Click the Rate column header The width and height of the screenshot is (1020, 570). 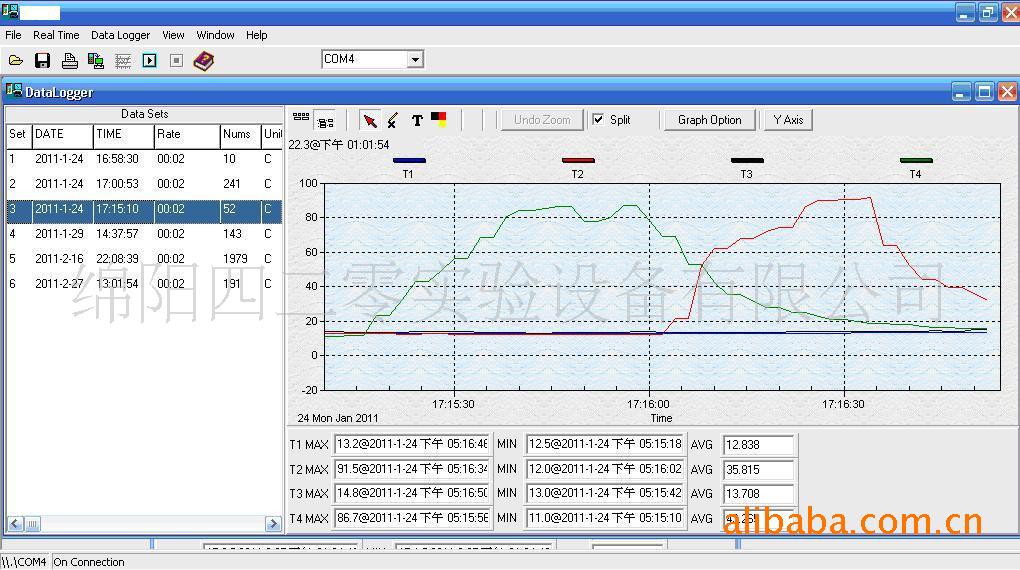pyautogui.click(x=187, y=135)
